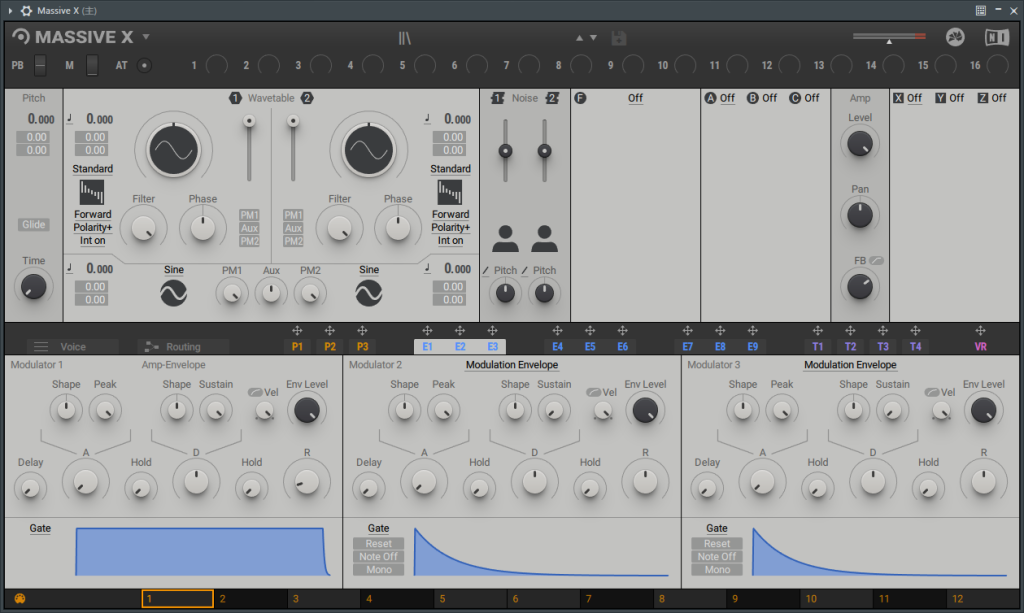Open the Massive X header dropdown arrow
This screenshot has height=613, width=1024.
[x=146, y=37]
